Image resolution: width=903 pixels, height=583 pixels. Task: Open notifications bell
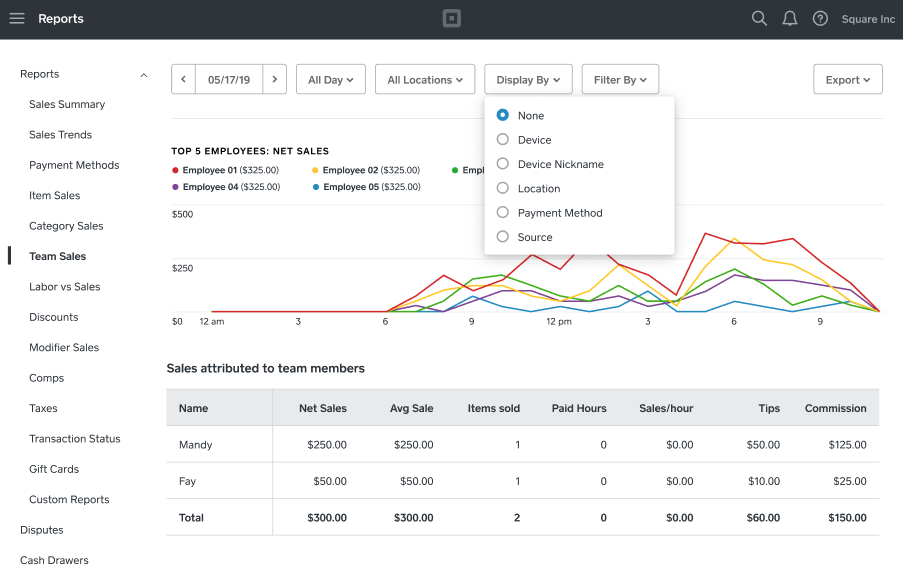[790, 18]
